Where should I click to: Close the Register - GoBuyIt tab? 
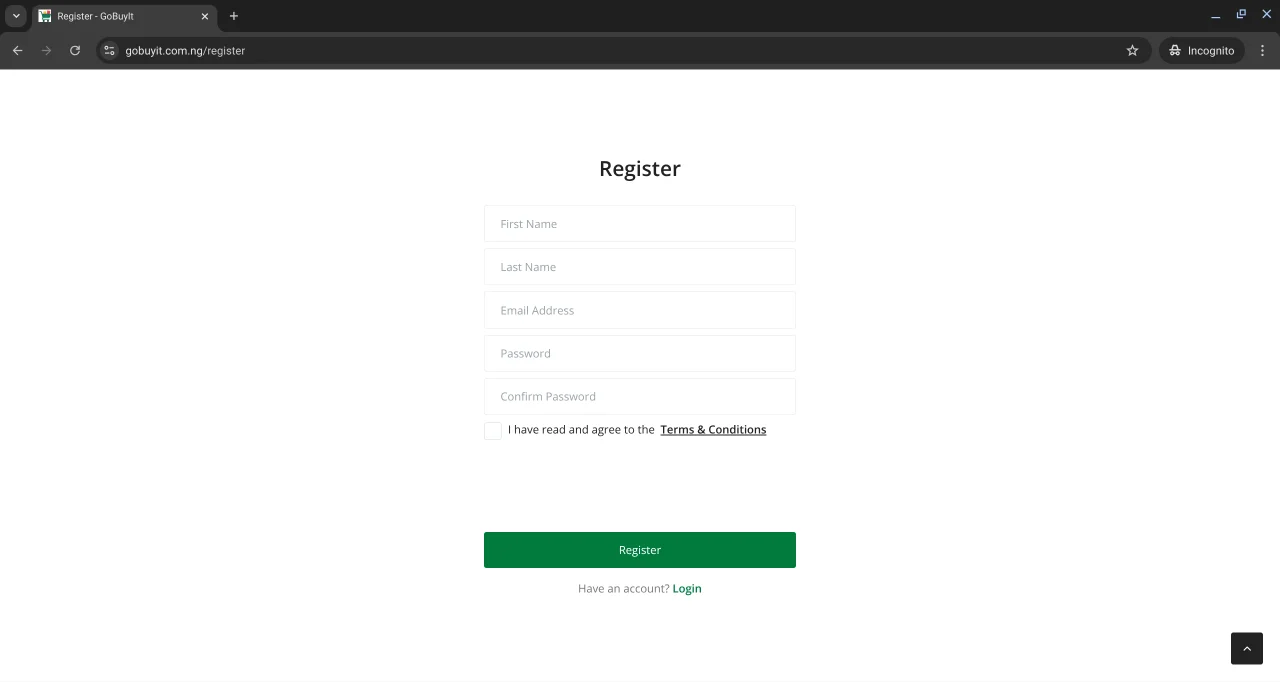tap(205, 16)
